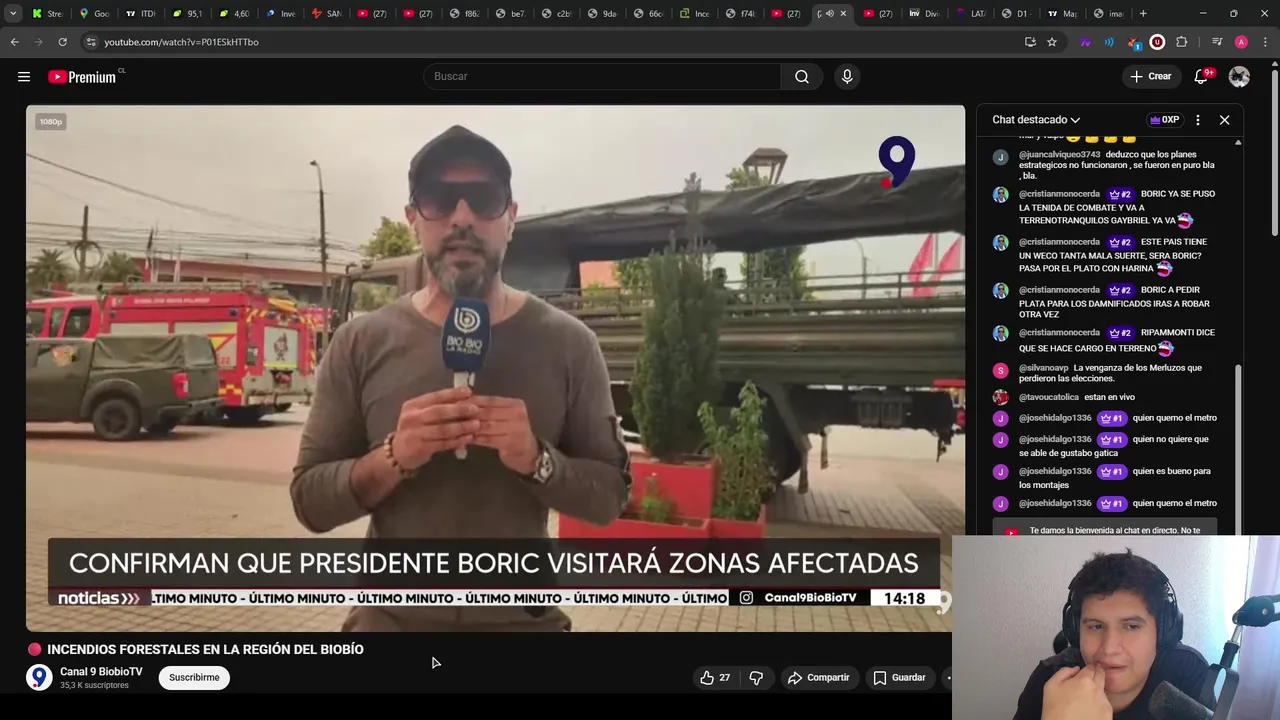Click the address bar URL
The image size is (1280, 720).
(181, 42)
